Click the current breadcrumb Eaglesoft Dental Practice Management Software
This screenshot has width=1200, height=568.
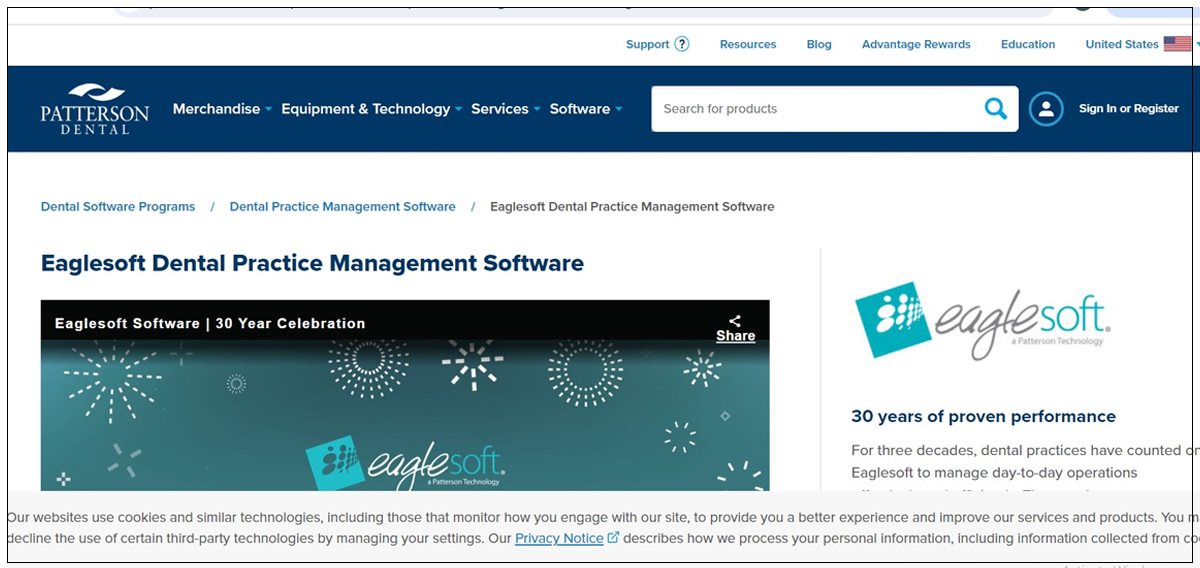[632, 207]
